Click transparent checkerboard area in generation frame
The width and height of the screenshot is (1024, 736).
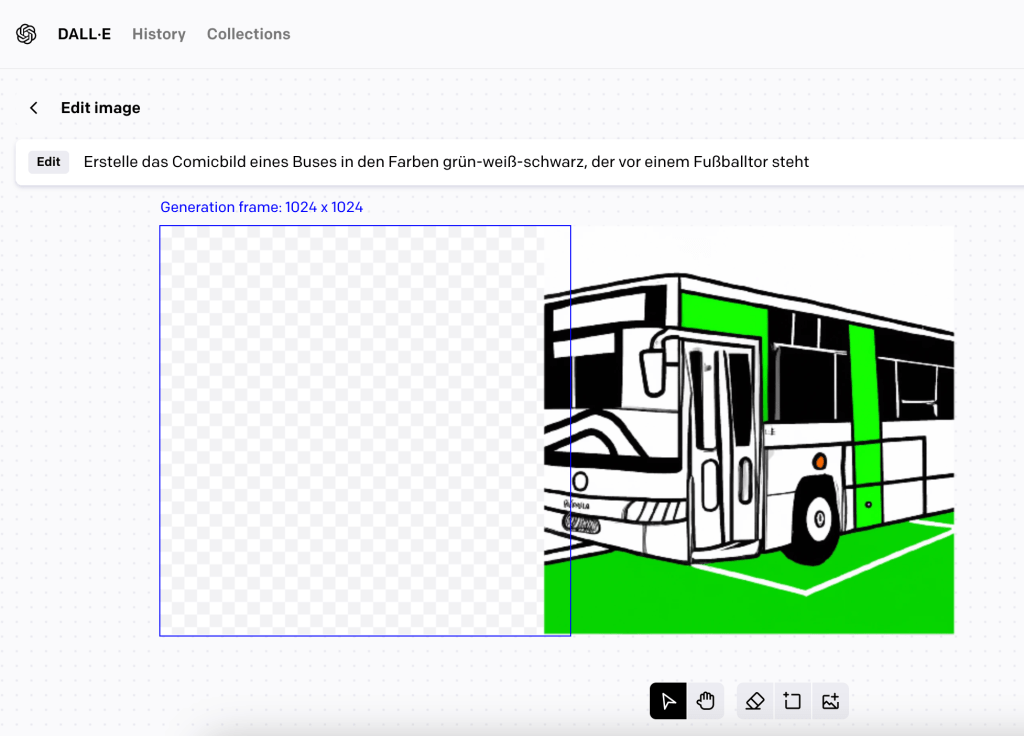click(350, 430)
